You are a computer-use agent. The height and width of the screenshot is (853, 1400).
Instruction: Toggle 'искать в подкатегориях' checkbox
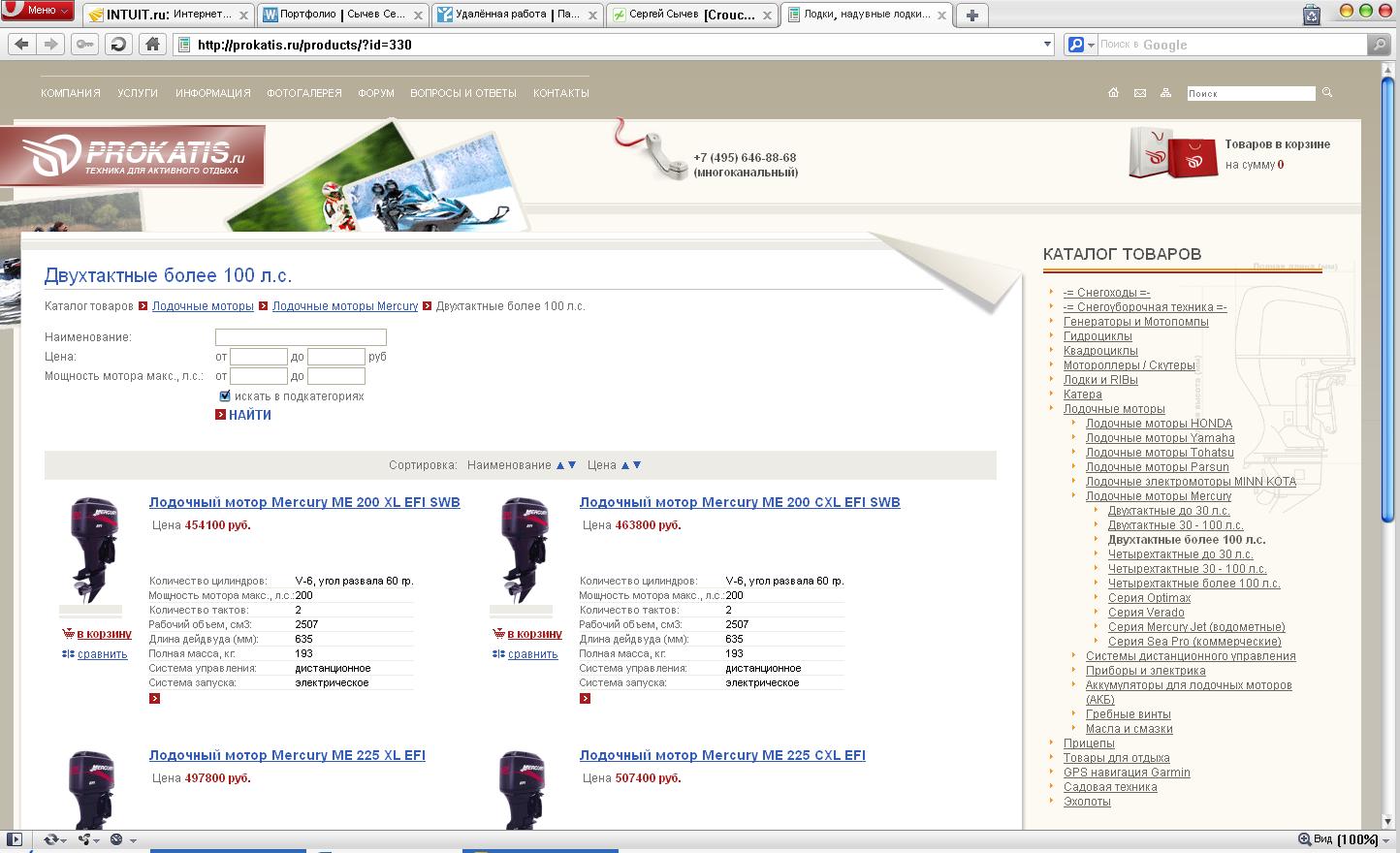(225, 395)
